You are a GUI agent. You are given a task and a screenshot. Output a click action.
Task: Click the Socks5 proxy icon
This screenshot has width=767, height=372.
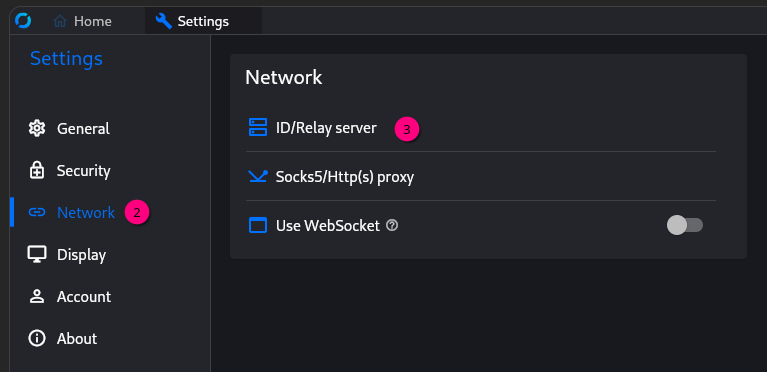(258, 176)
